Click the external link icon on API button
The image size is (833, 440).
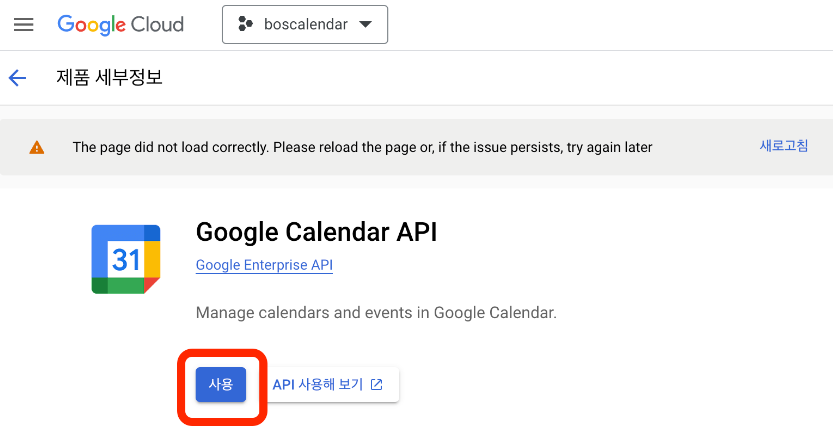coord(377,384)
